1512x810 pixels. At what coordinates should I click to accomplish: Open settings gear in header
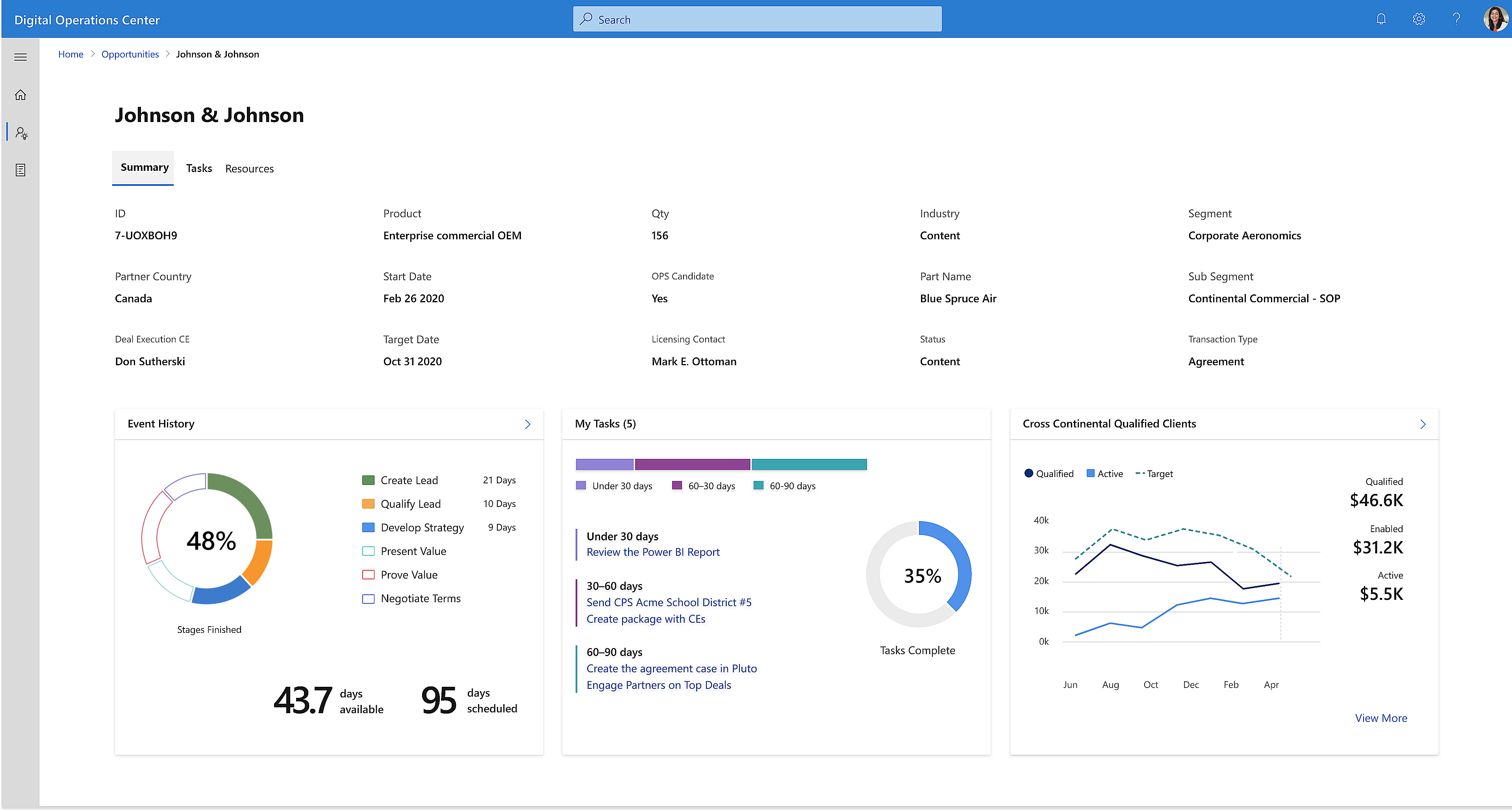(x=1419, y=19)
